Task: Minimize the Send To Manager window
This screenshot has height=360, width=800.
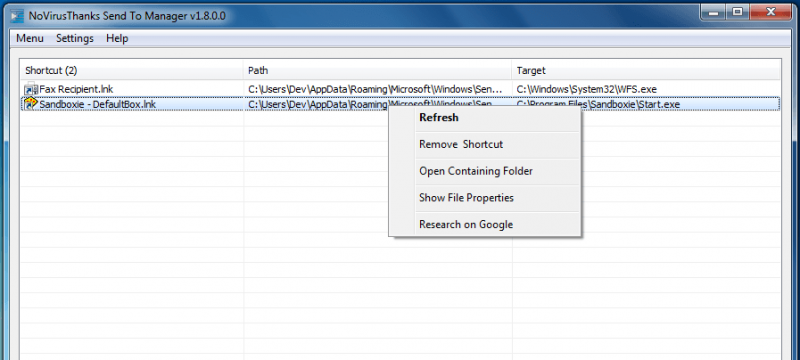Action: (x=713, y=12)
